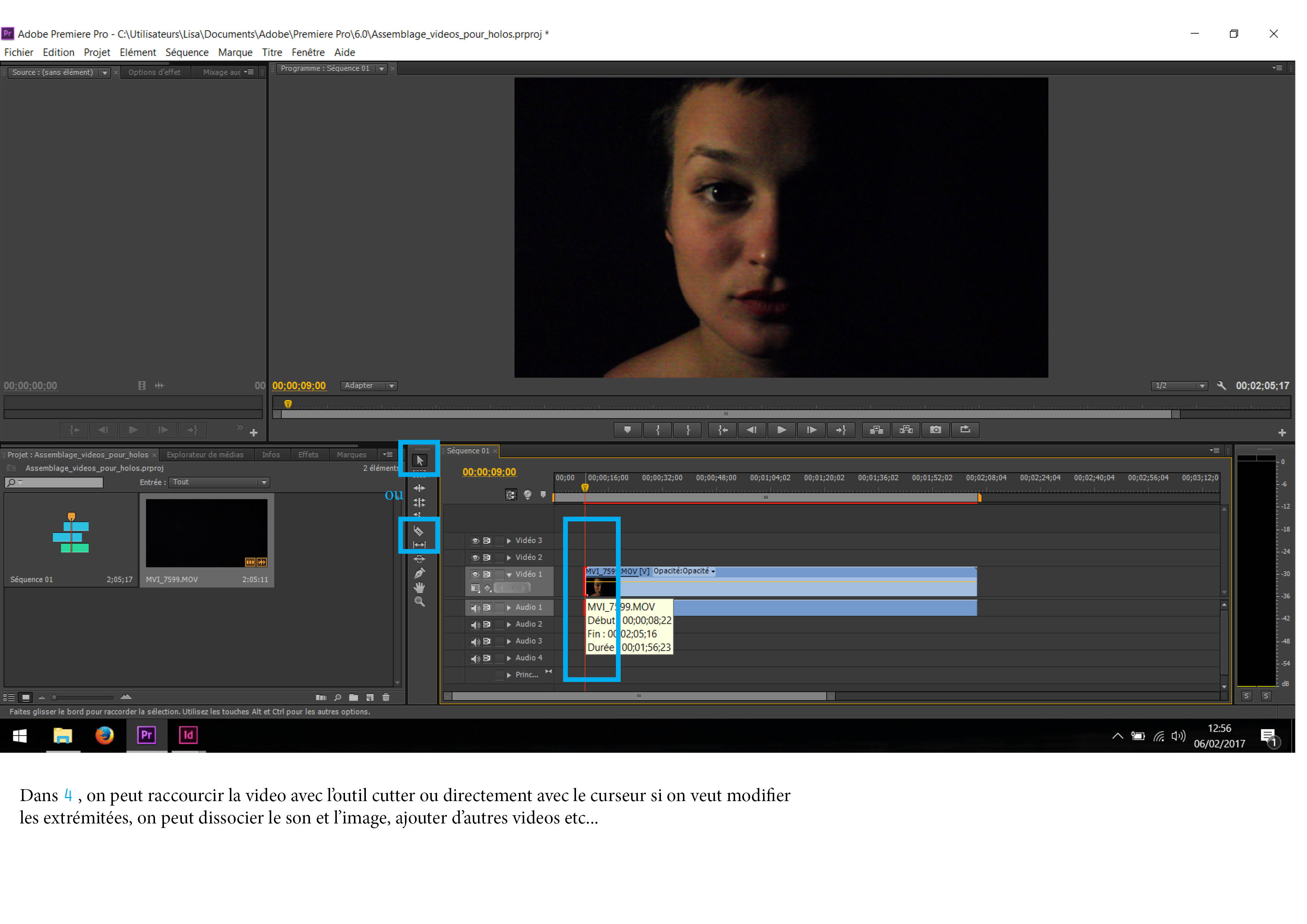Mute the Audio 2 track speaker
The image size is (1307, 924).
coord(475,625)
